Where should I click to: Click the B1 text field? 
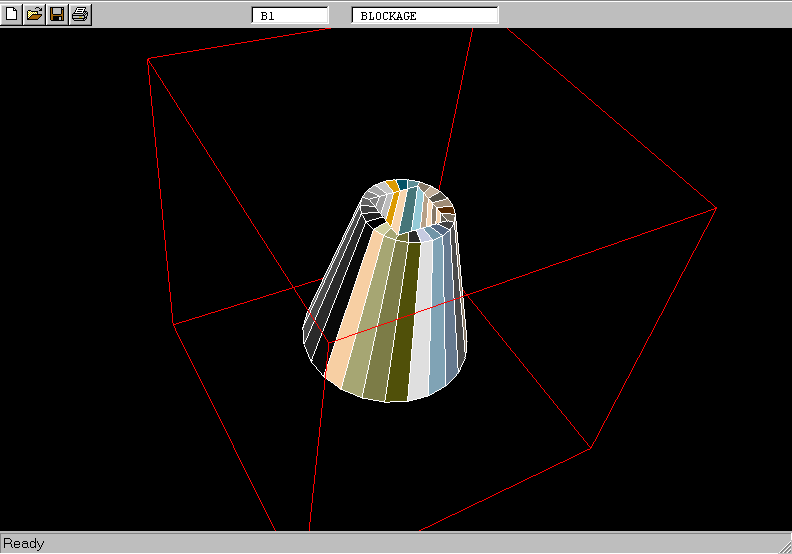tap(291, 16)
